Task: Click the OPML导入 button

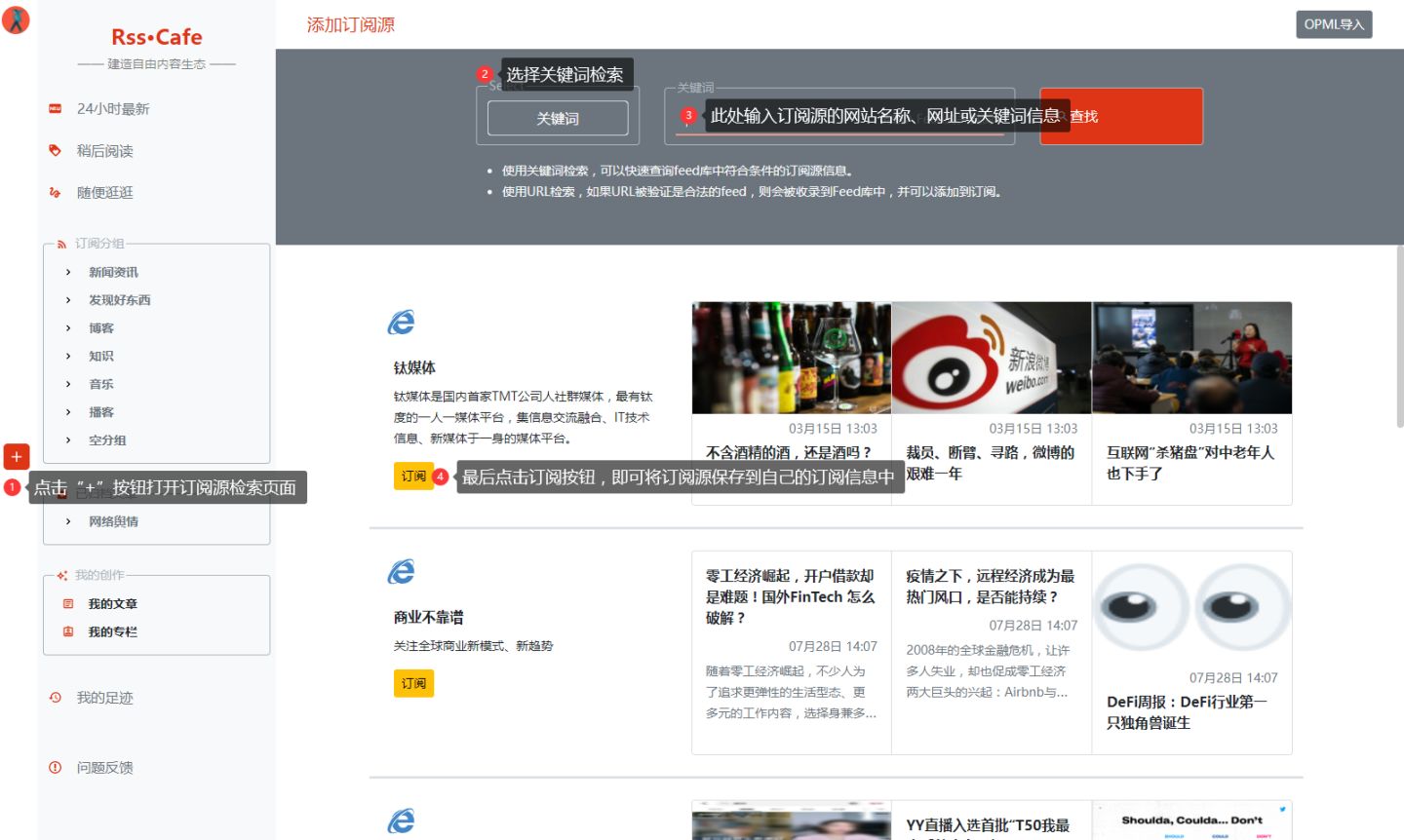Action: 1333,24
